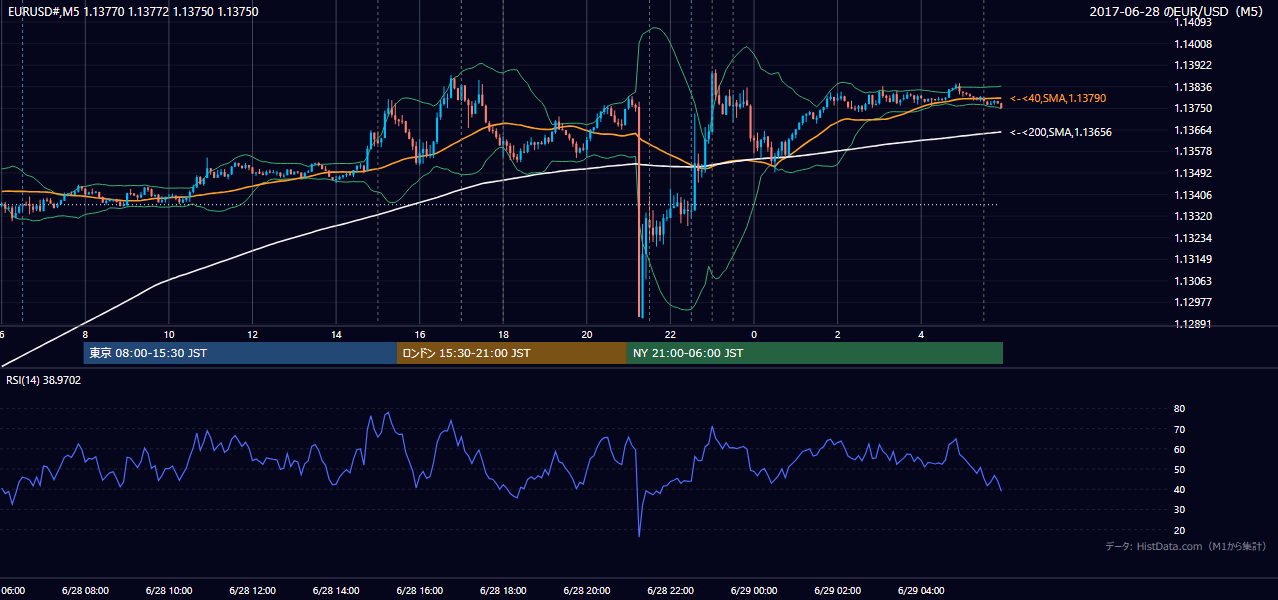The height and width of the screenshot is (600, 1278).
Task: Click the 6/28 14:00 time axis label
Action: pos(336,591)
